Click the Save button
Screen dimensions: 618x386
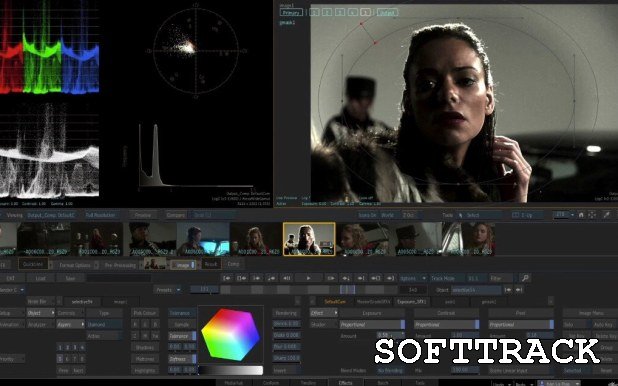coord(70,278)
